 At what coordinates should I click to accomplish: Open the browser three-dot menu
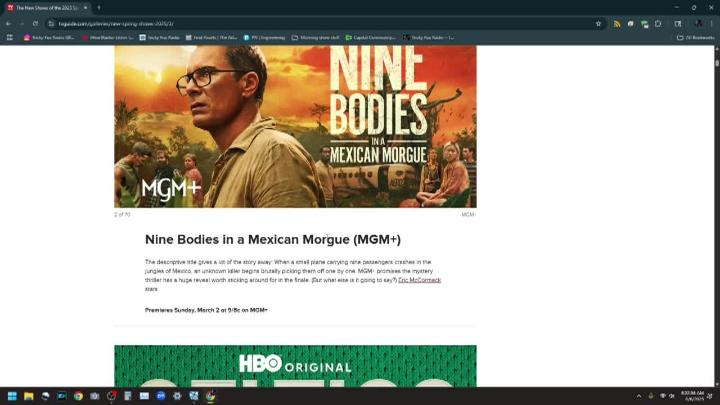coord(712,23)
